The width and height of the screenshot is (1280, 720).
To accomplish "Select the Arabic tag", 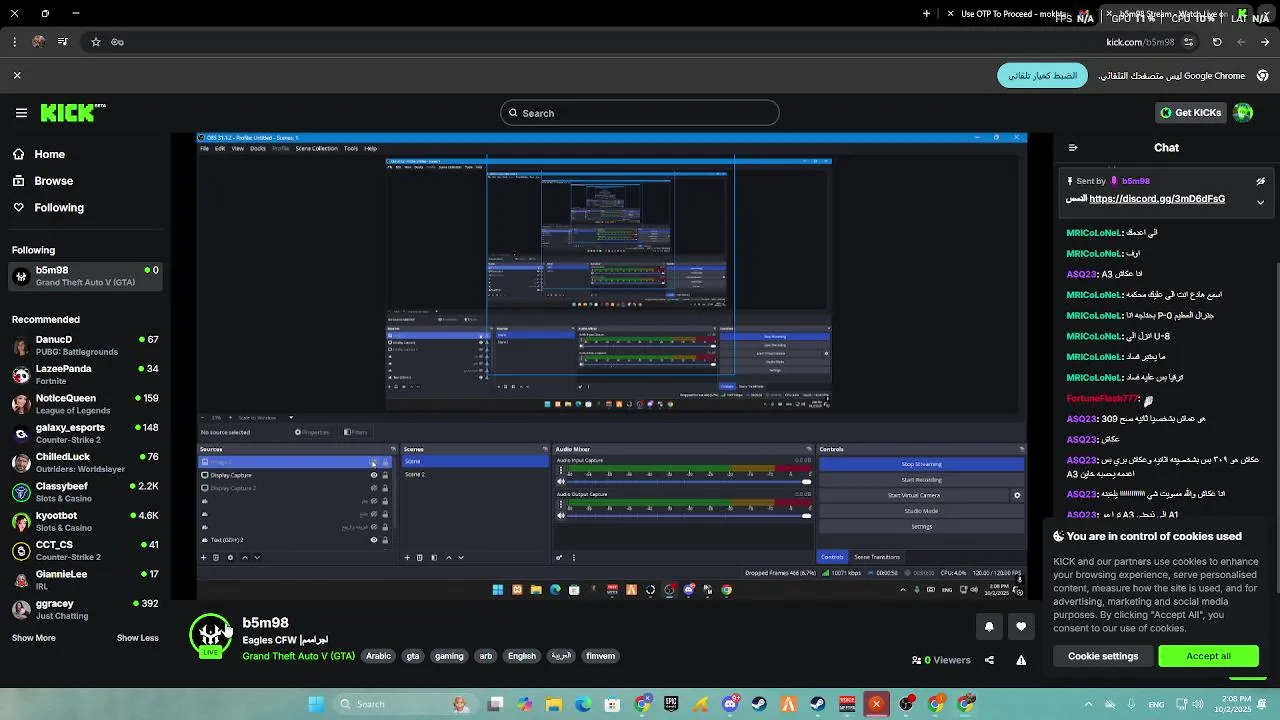I will [378, 656].
